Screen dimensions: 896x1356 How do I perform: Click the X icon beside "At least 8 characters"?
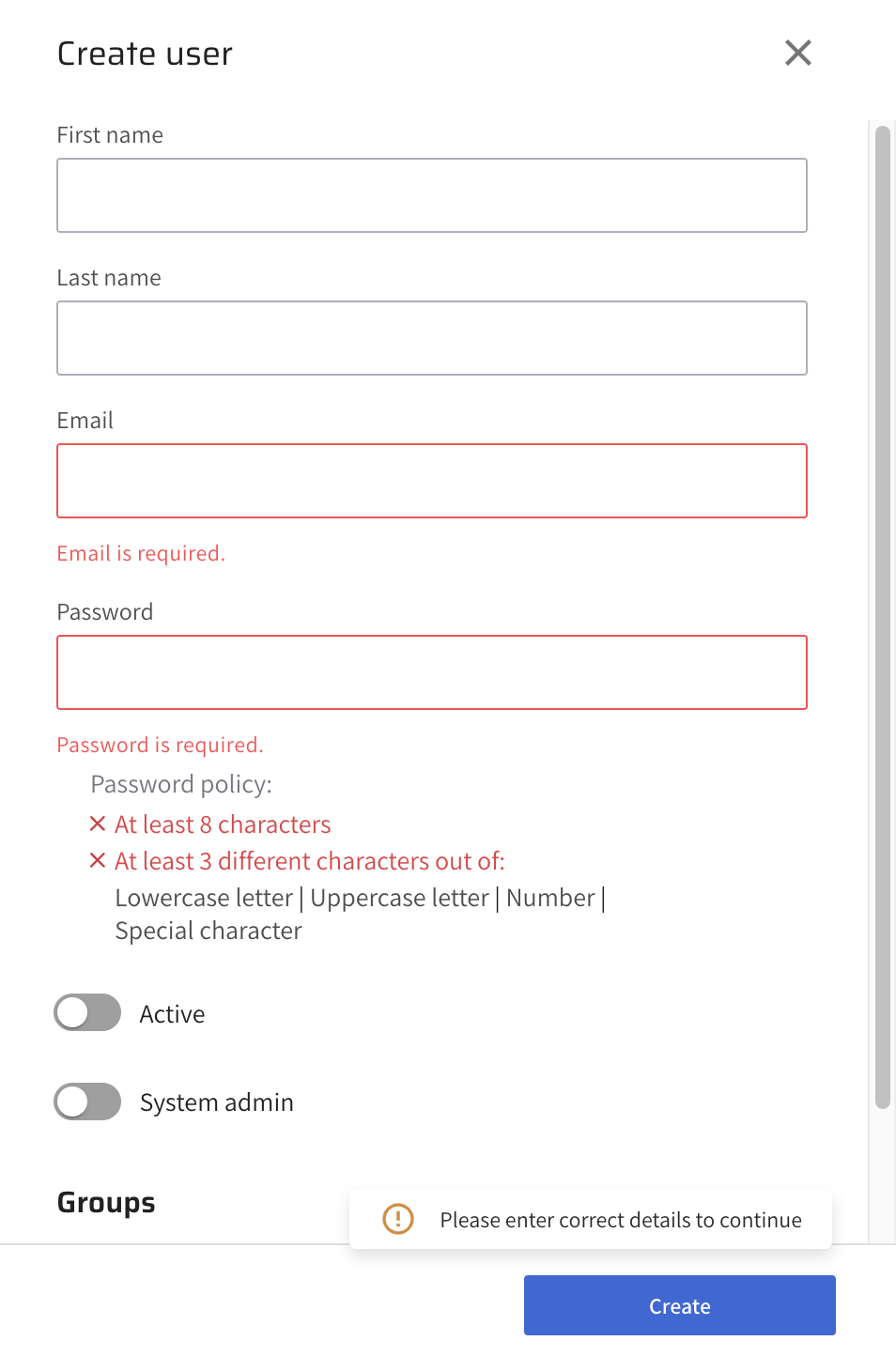click(98, 824)
